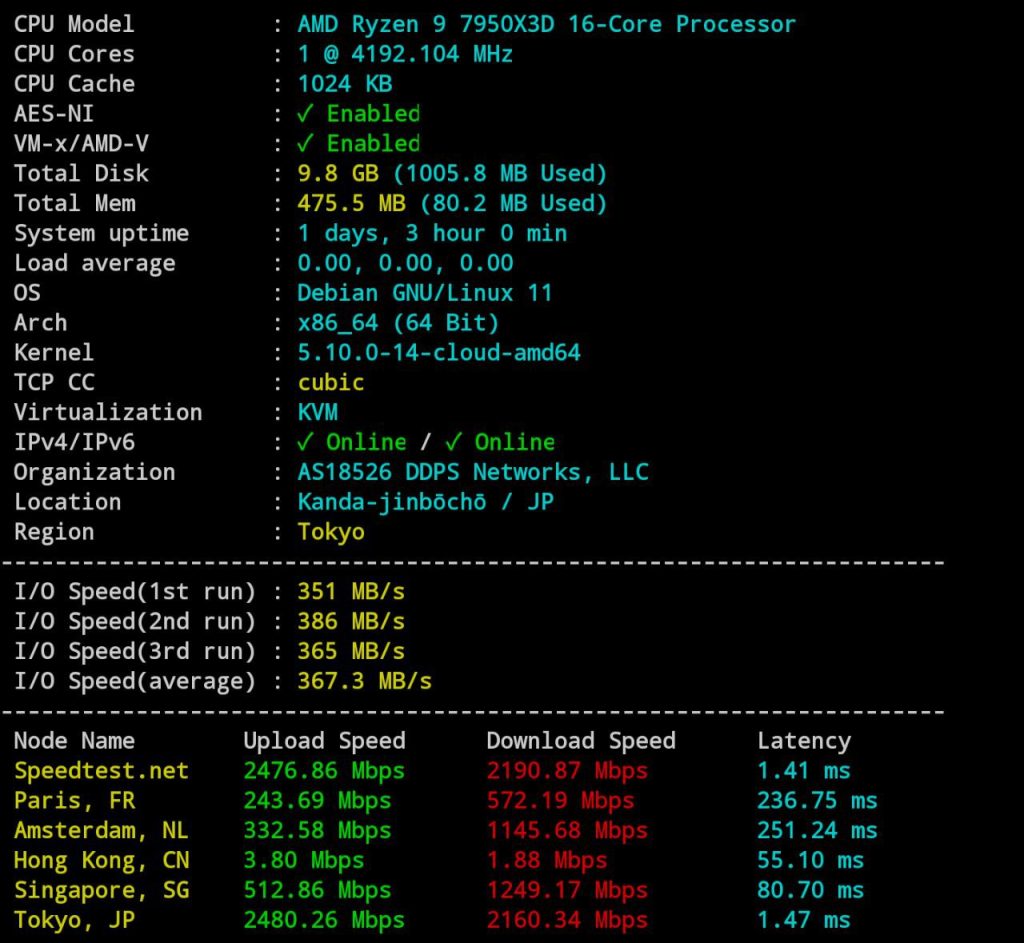Click the I/O Speed average 367.3 MB/s
This screenshot has height=943, width=1024.
click(364, 682)
